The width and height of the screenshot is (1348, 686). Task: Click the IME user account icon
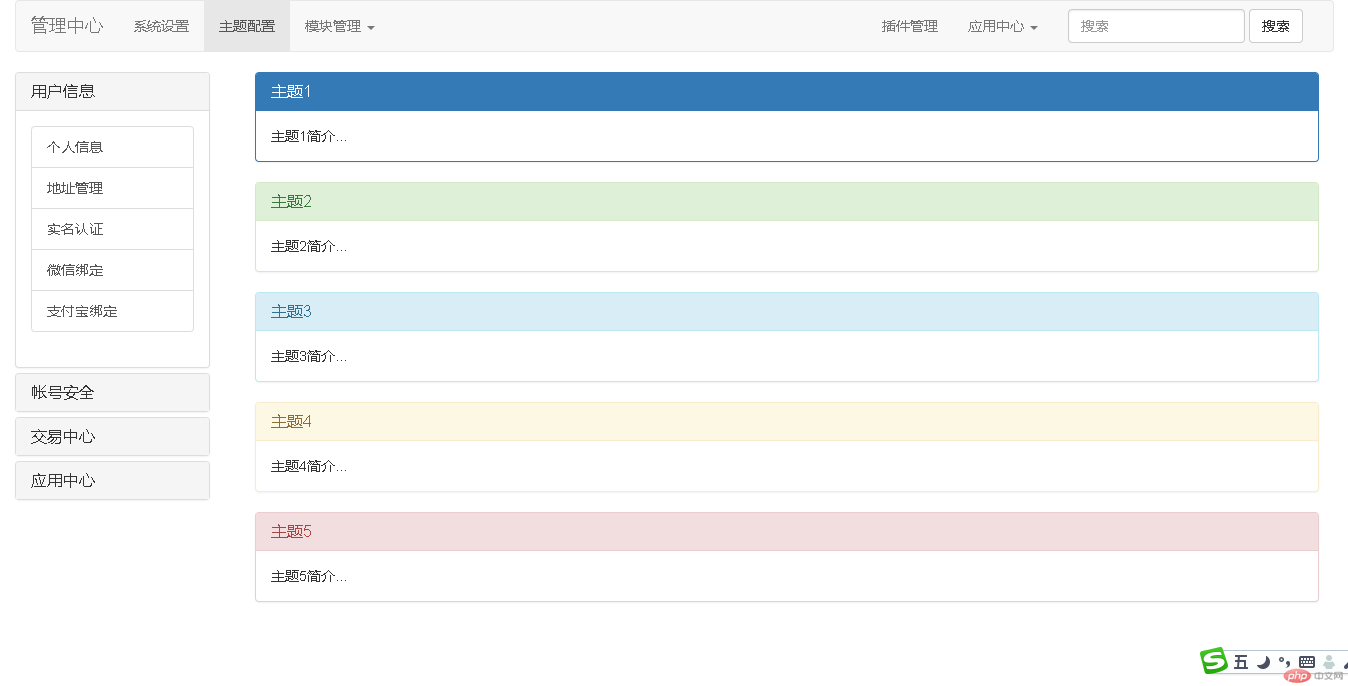(1329, 662)
